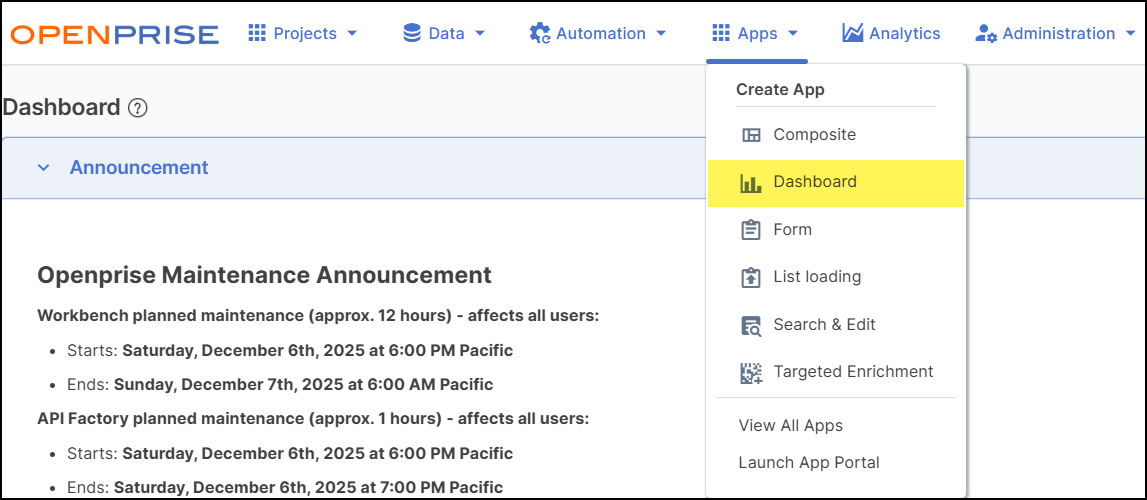Click the Administration user-gear icon
Screen dimensions: 1147x500
(x=985, y=34)
